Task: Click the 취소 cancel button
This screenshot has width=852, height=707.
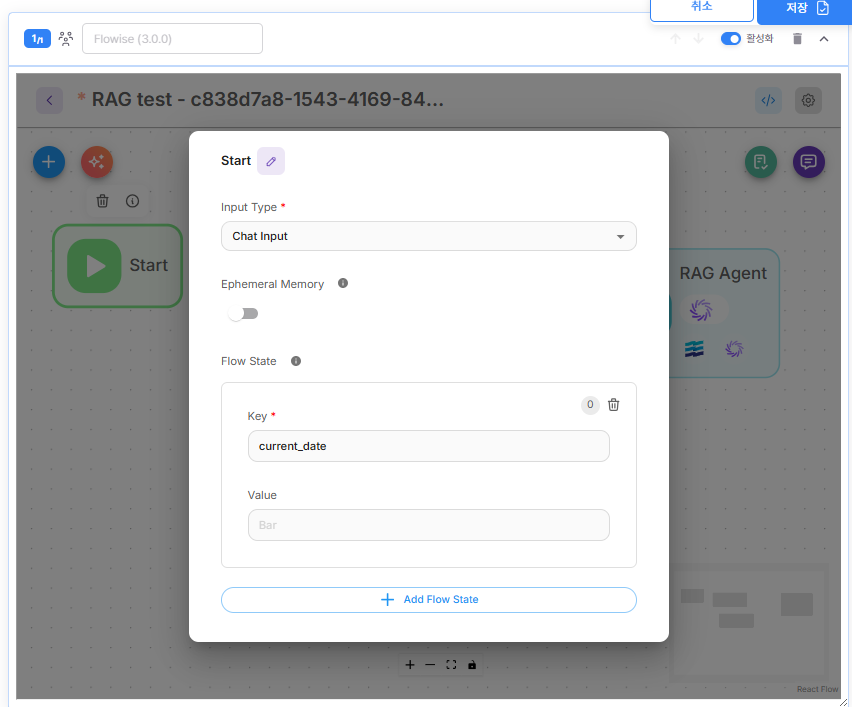Action: pyautogui.click(x=701, y=8)
